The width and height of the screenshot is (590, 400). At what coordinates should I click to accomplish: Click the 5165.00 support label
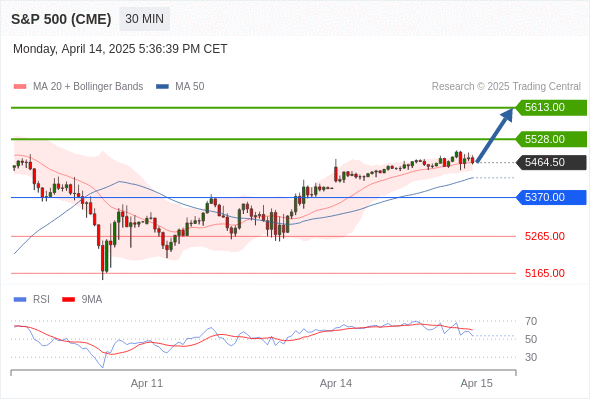coord(544,273)
